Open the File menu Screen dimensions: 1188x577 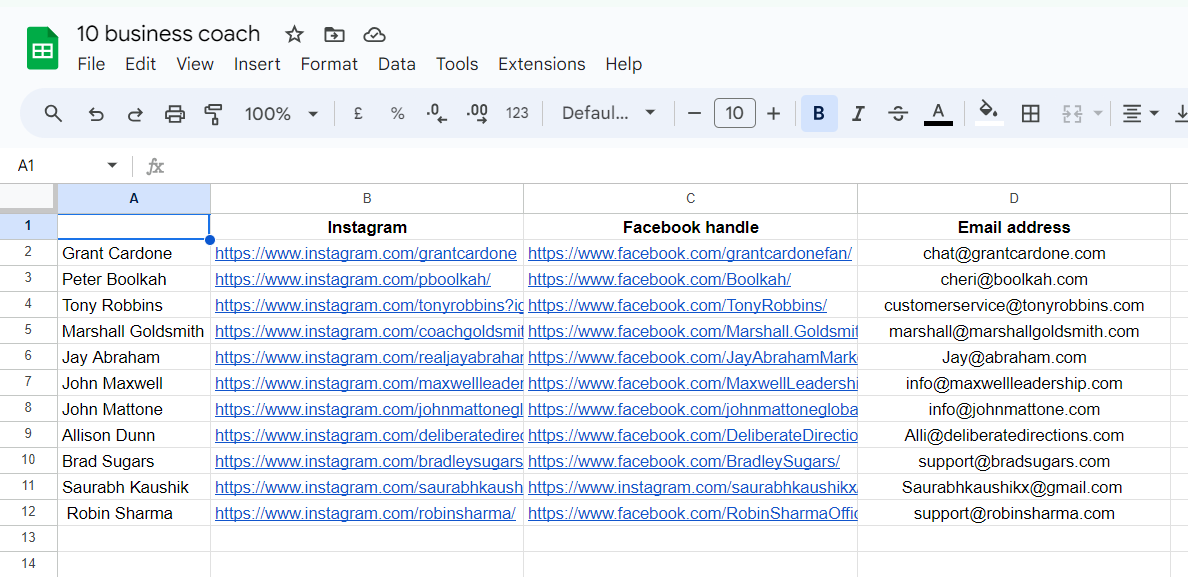click(91, 64)
